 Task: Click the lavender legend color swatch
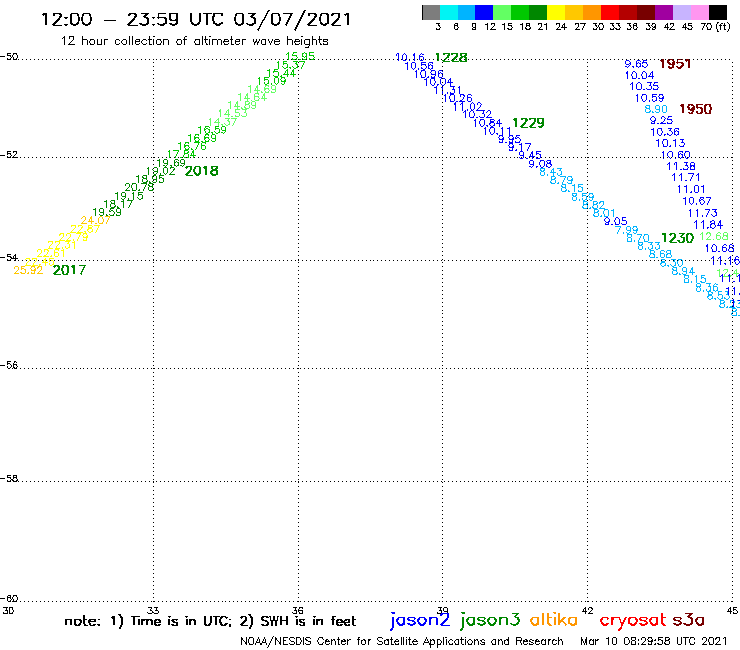681,12
